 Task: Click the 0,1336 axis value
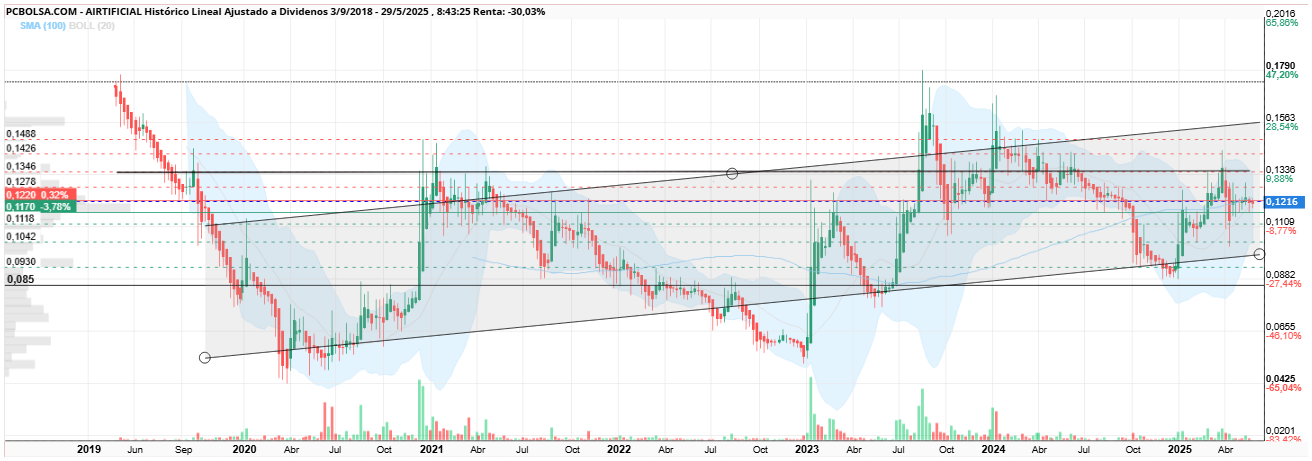pos(1280,169)
